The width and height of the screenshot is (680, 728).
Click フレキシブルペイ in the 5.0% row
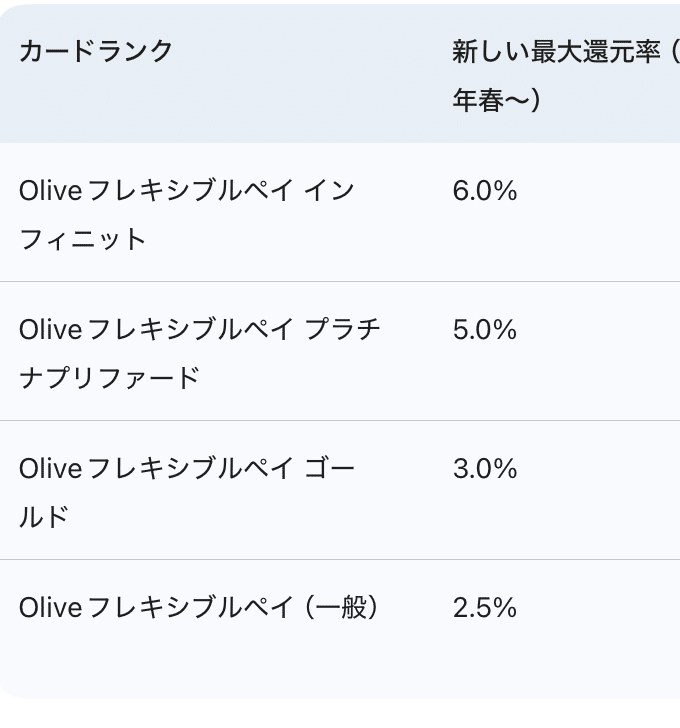[190, 330]
